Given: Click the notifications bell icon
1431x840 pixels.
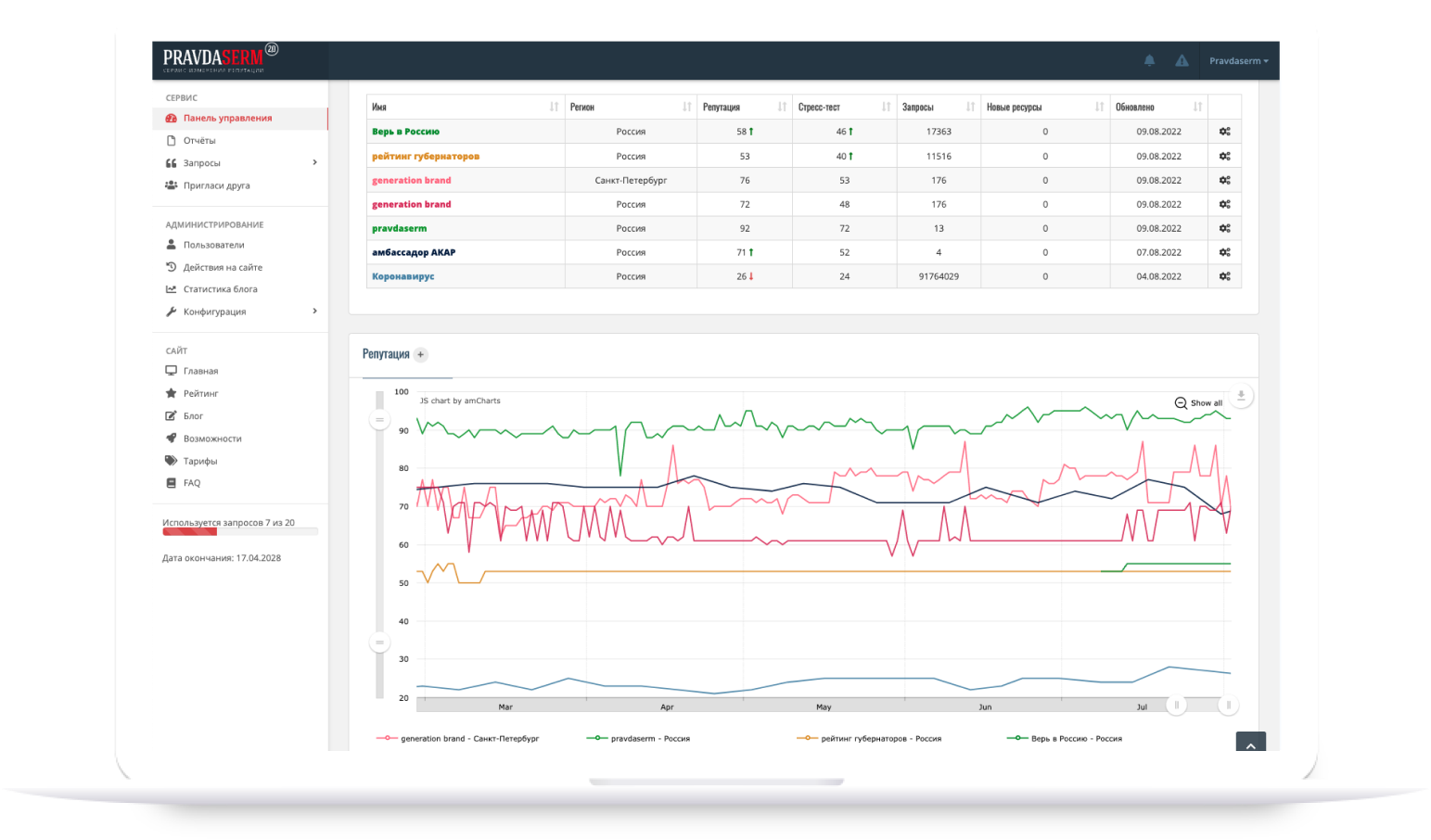Looking at the screenshot, I should point(1149,60).
